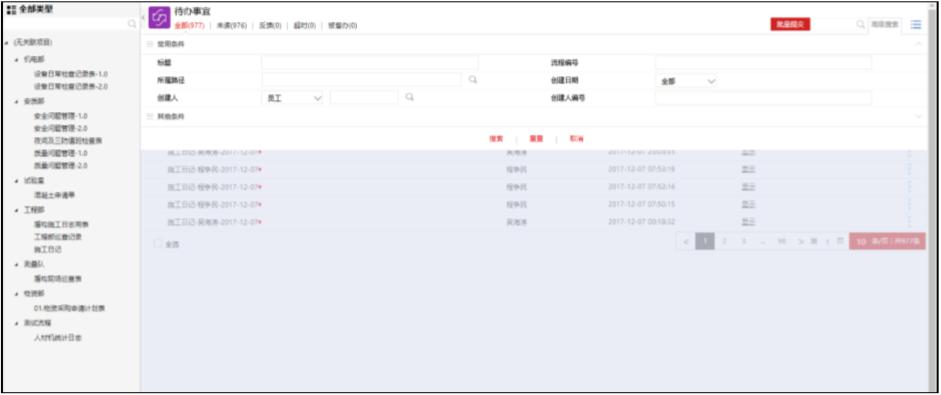This screenshot has width=941, height=395.
Task: Click the 创建人 name input field
Action: (364, 97)
